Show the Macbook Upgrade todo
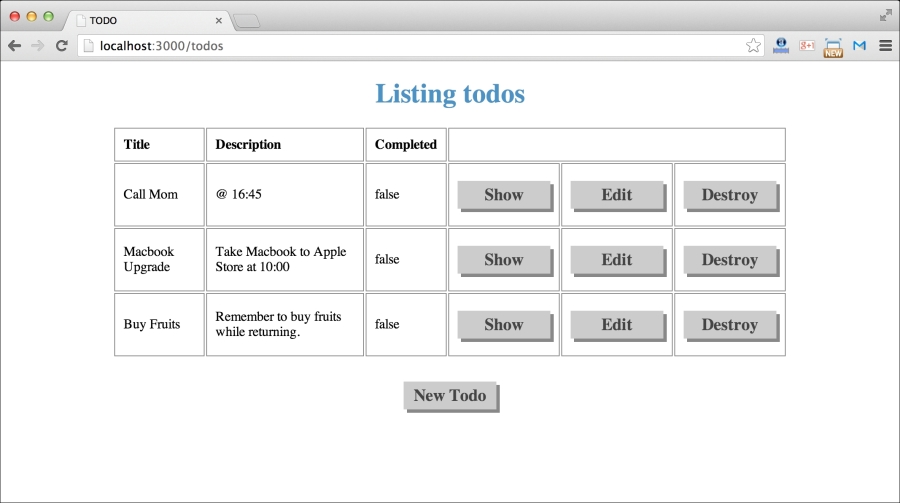 [x=503, y=260]
